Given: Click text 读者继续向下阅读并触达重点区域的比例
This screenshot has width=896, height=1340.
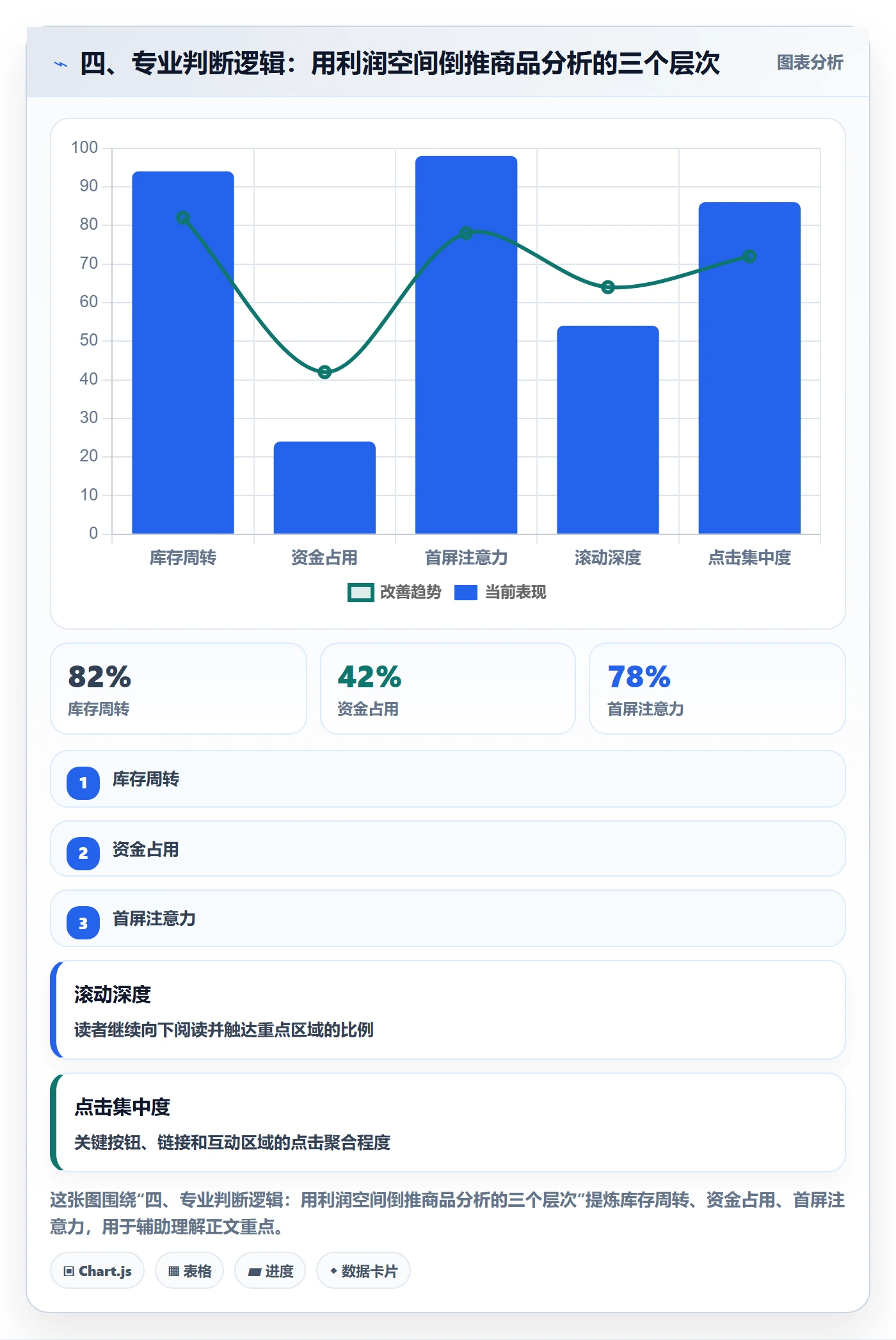Looking at the screenshot, I should [x=224, y=1030].
